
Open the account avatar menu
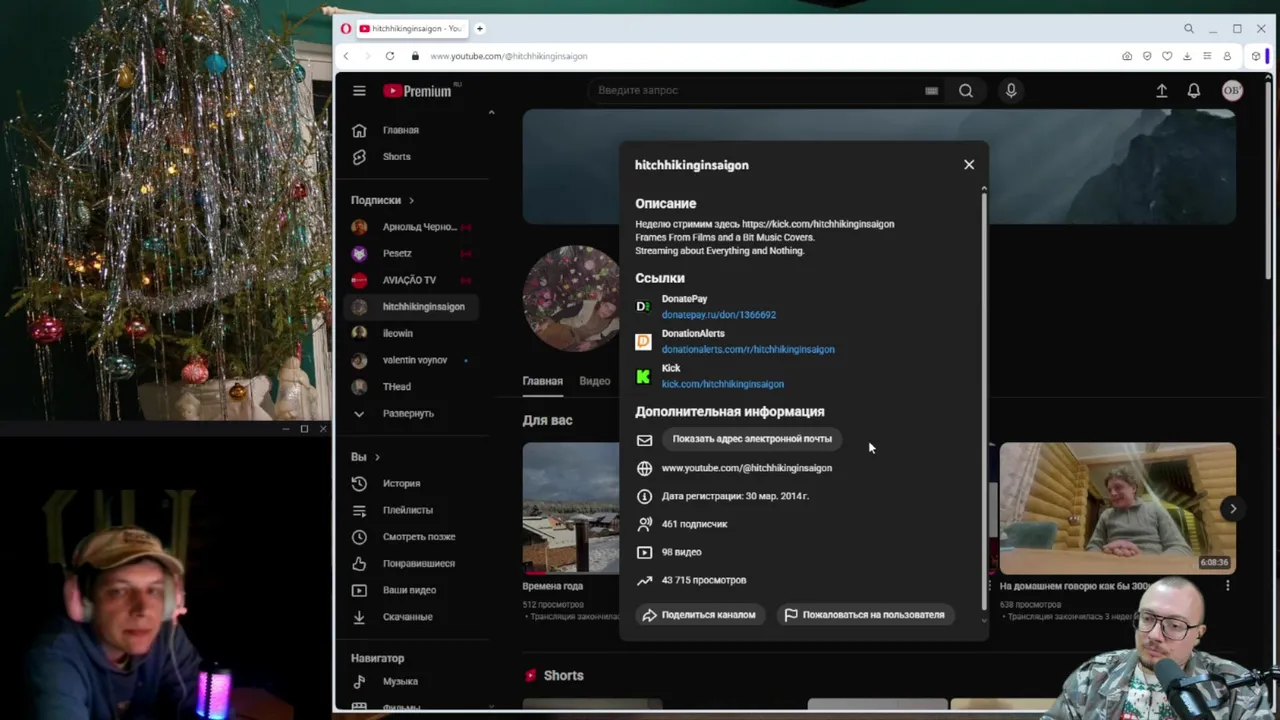coord(1232,90)
